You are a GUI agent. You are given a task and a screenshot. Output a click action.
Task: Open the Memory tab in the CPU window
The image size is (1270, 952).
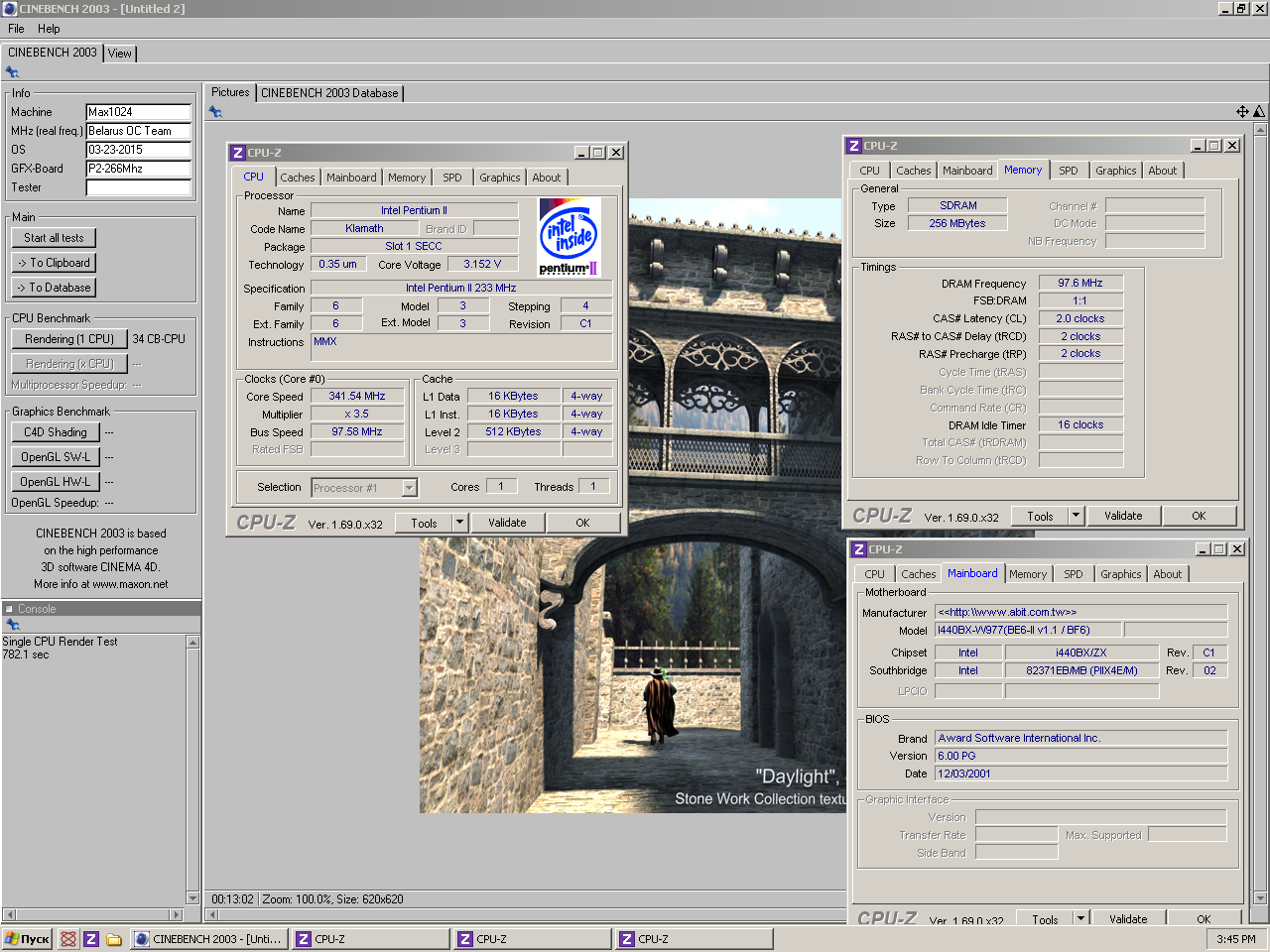[407, 178]
